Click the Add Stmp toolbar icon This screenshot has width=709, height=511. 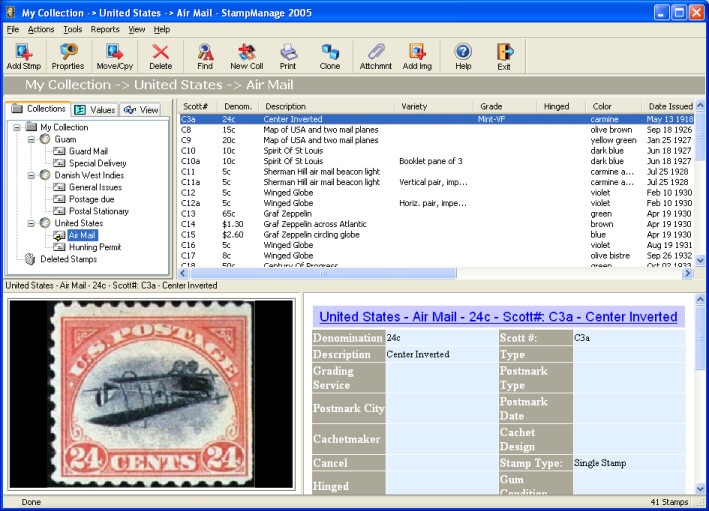[24, 57]
